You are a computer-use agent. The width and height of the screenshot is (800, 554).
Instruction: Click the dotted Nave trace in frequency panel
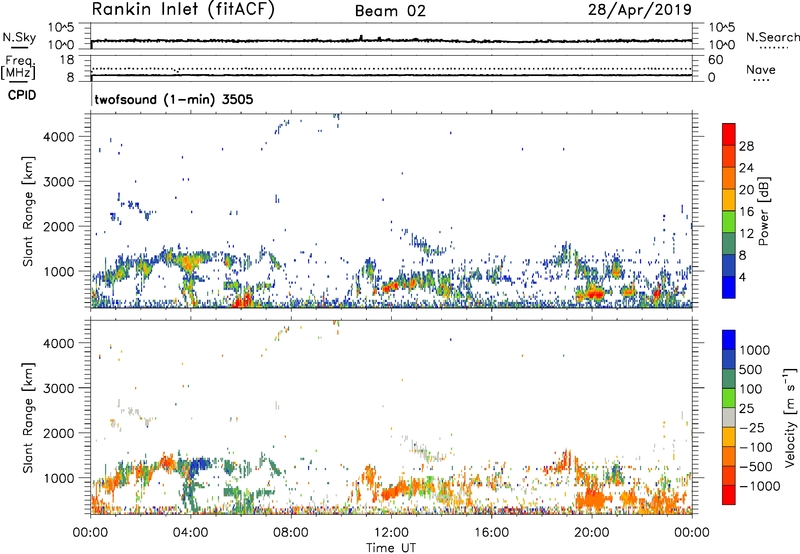tap(391, 68)
